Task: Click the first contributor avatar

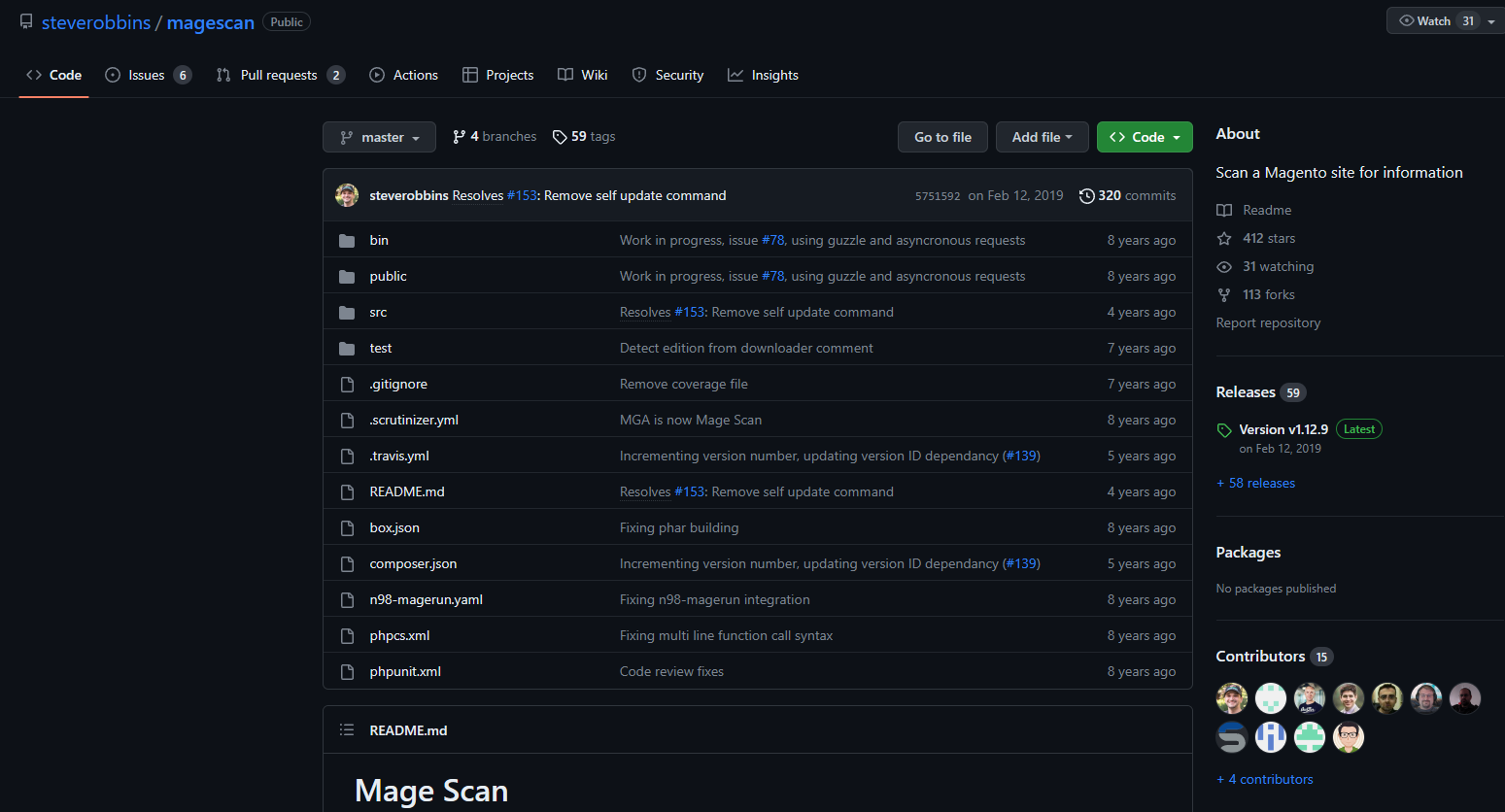Action: coord(1232,698)
